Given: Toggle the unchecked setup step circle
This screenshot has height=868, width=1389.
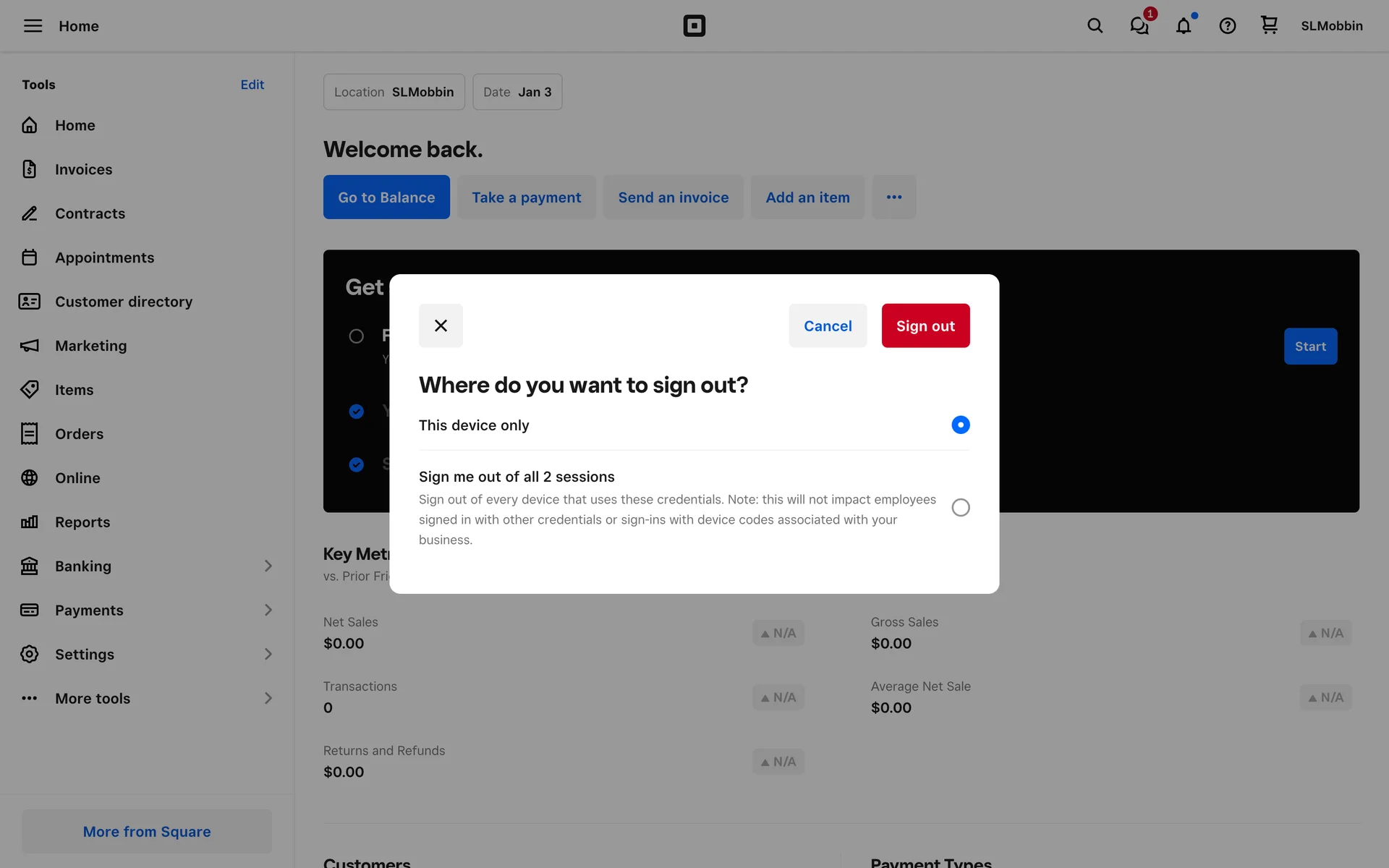Looking at the screenshot, I should [356, 336].
